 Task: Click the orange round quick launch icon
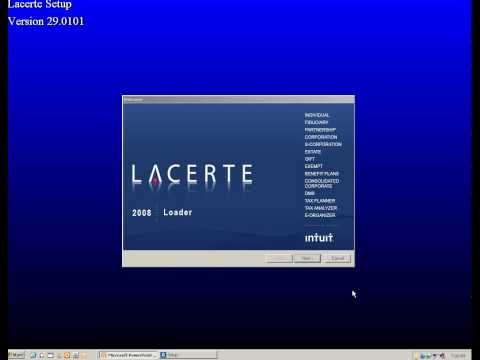click(67, 355)
